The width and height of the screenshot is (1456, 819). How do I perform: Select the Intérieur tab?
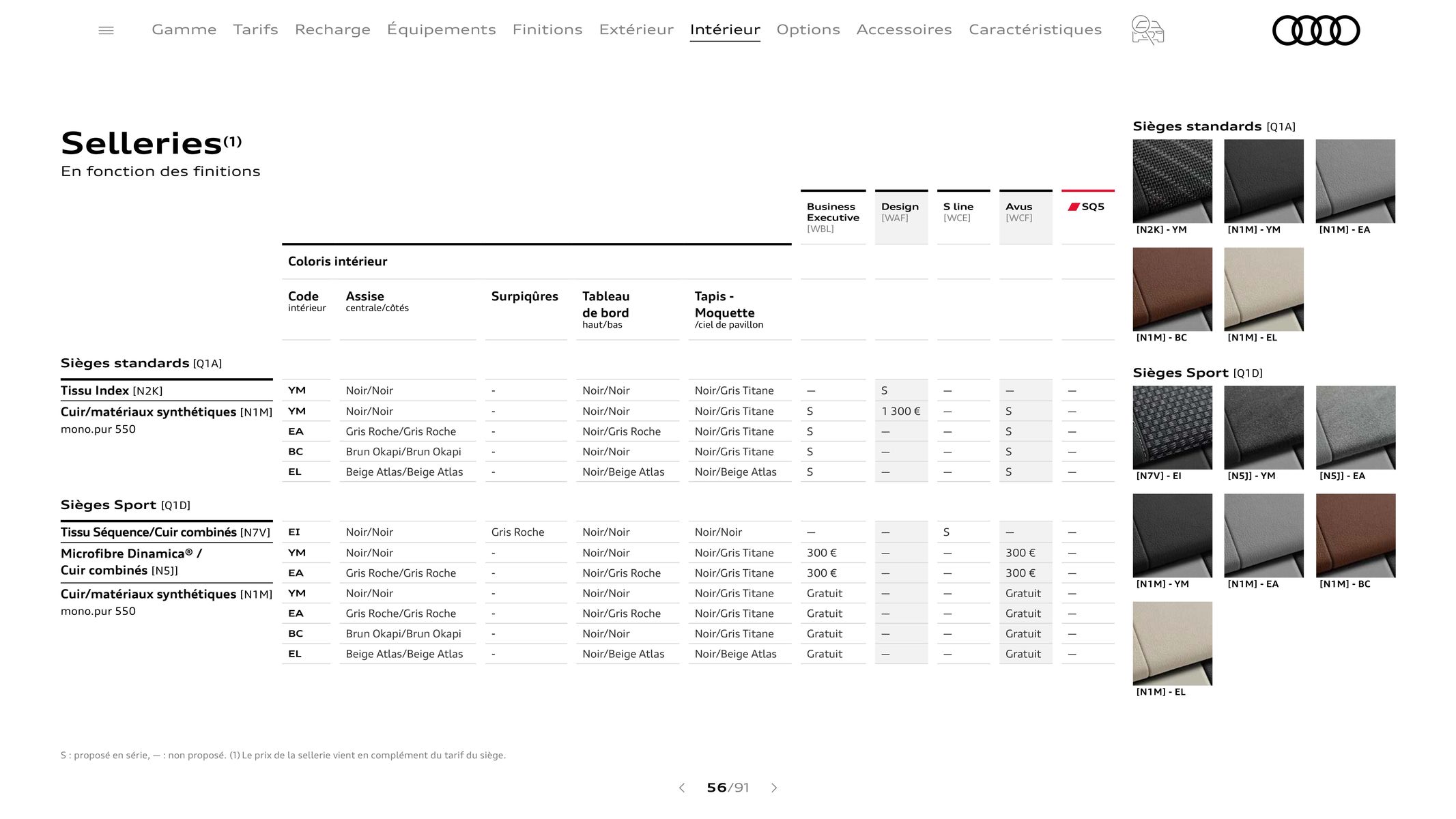pyautogui.click(x=725, y=29)
